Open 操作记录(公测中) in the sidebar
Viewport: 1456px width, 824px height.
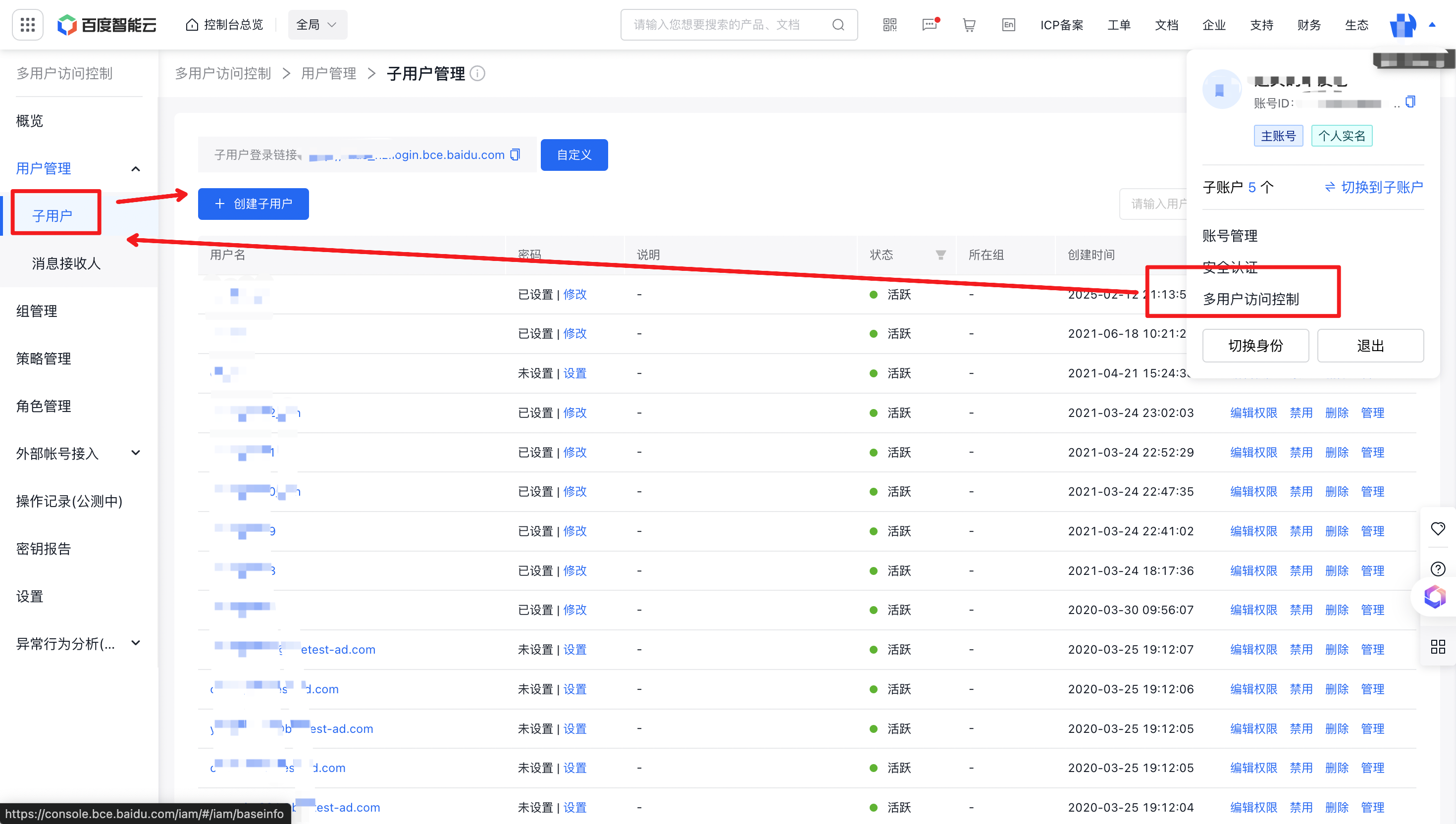pos(69,501)
